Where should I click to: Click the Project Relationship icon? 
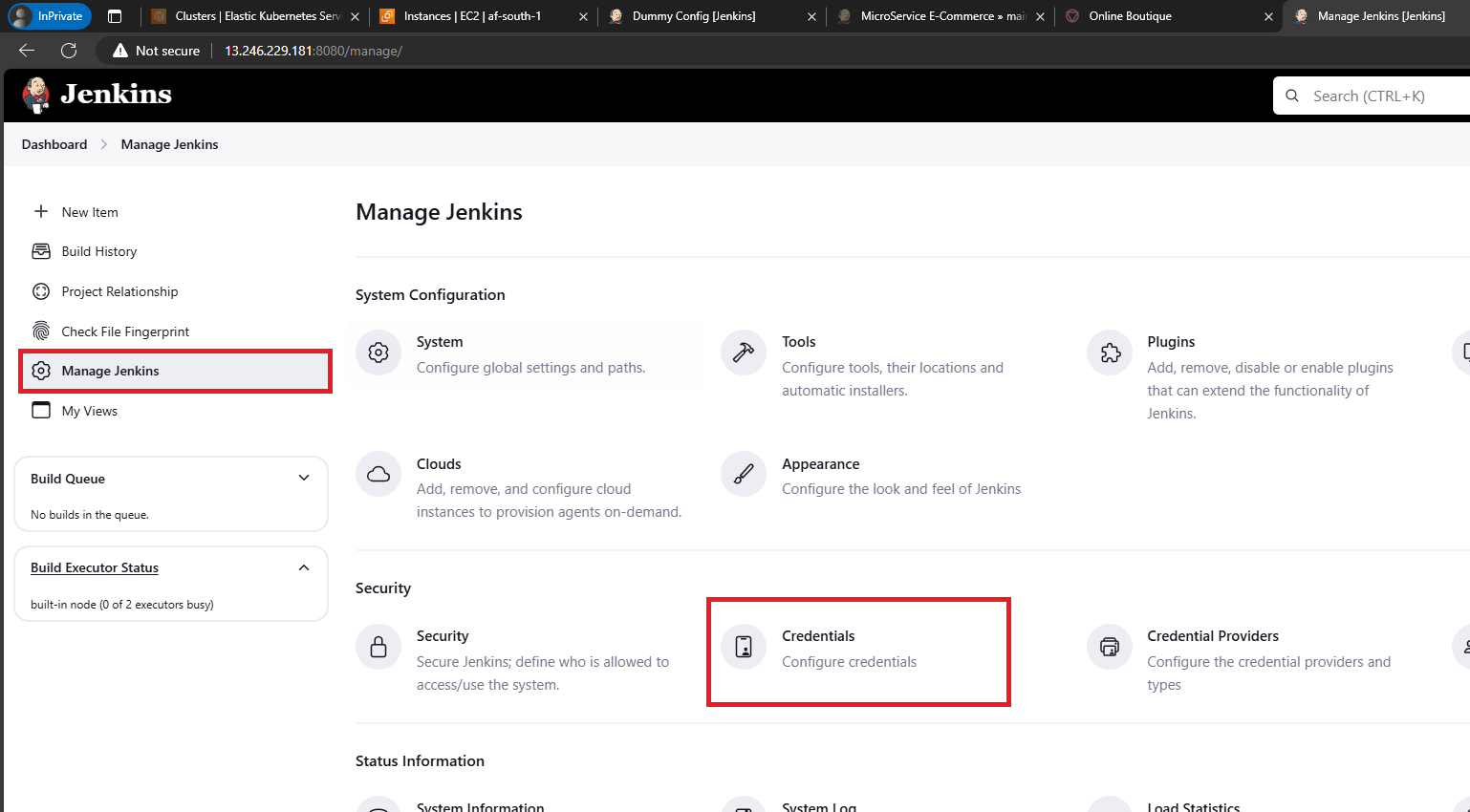pyautogui.click(x=41, y=291)
